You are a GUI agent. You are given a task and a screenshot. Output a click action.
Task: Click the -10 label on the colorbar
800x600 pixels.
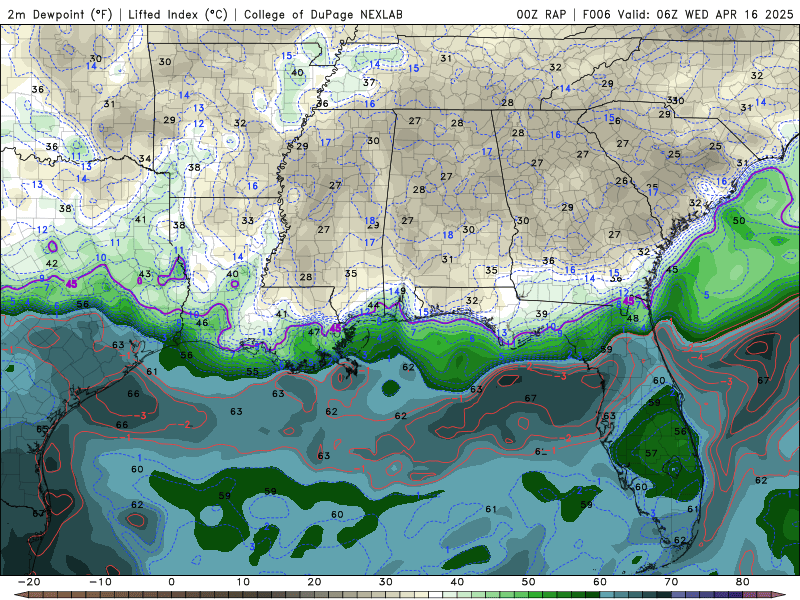coord(100,582)
